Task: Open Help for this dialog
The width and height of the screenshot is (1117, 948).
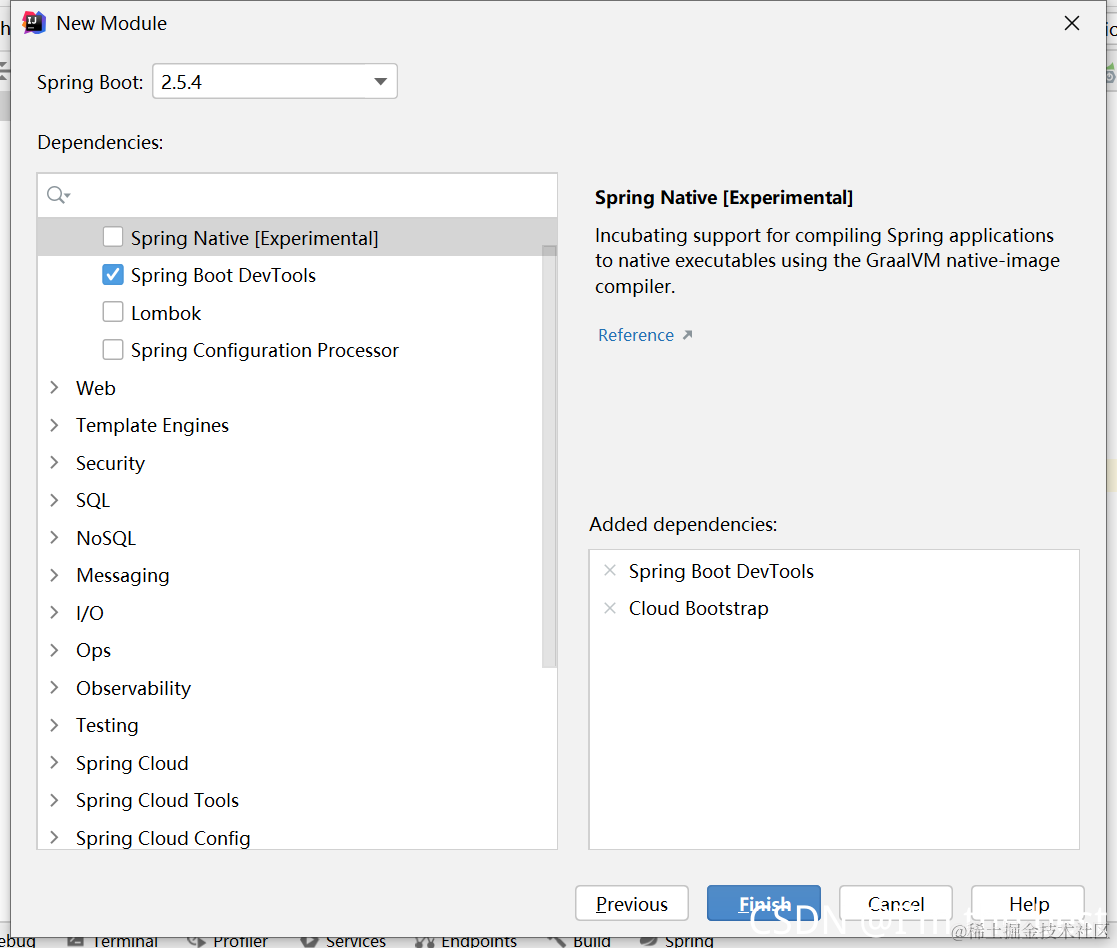Action: (1028, 903)
